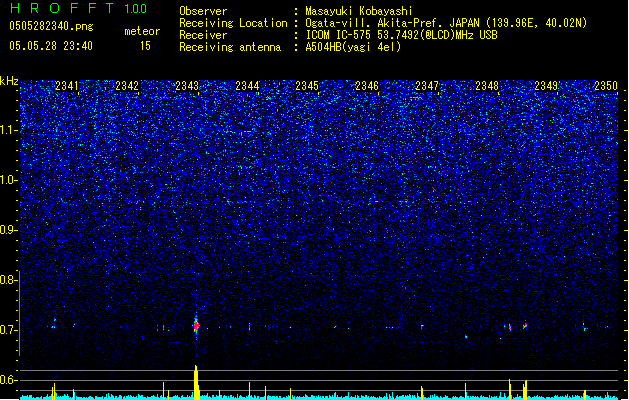Click the 0.8 frequency axis label
This screenshot has height=400, width=629.
pyautogui.click(x=8, y=280)
